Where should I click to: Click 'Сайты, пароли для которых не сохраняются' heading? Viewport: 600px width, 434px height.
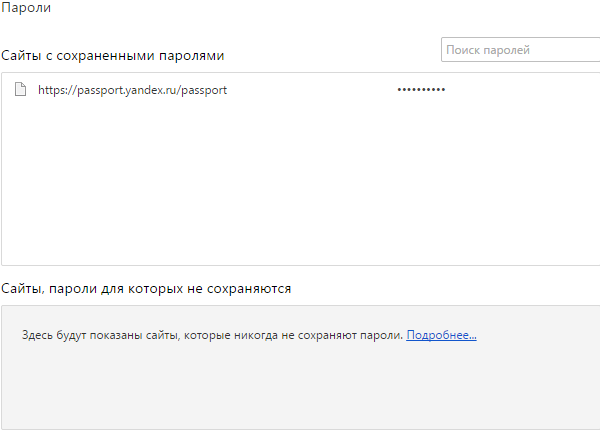[x=146, y=288]
